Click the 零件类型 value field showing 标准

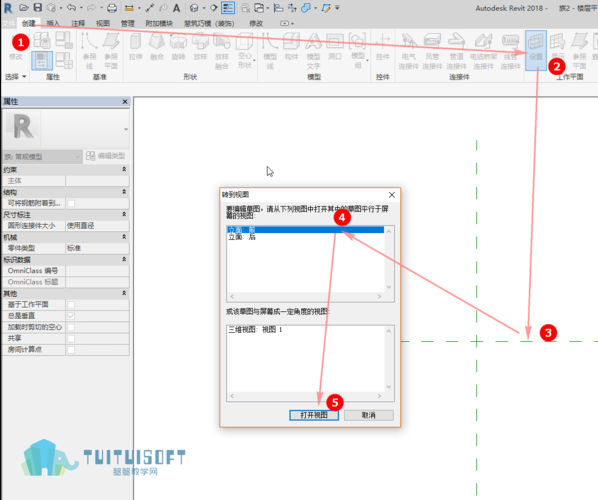[97, 248]
